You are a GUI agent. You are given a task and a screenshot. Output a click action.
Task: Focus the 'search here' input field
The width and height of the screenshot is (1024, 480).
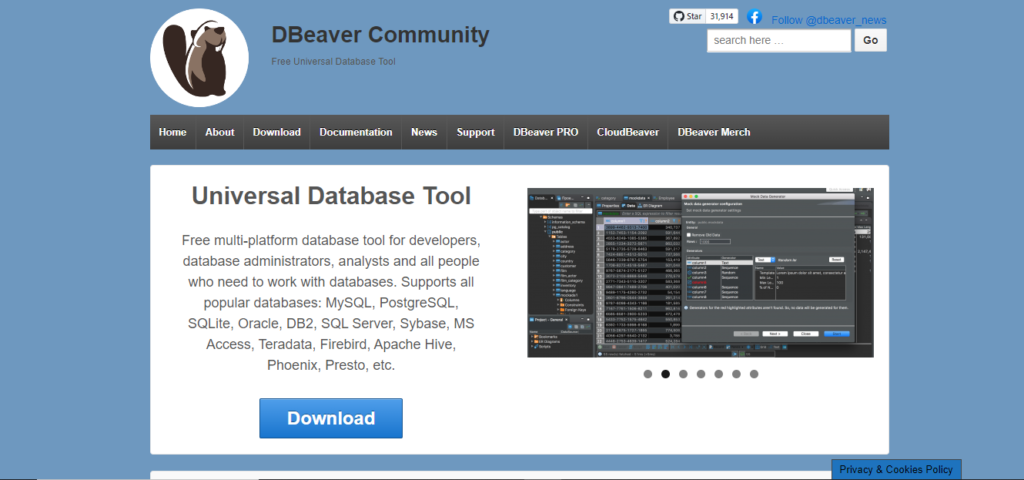pos(779,40)
